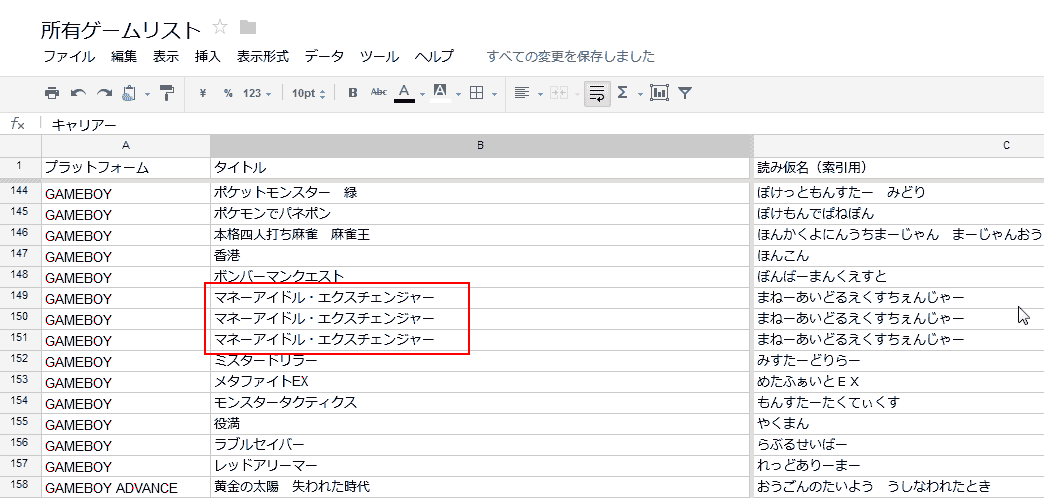This screenshot has width=1044, height=498.
Task: Click the fx formula icon
Action: pyautogui.click(x=18, y=124)
